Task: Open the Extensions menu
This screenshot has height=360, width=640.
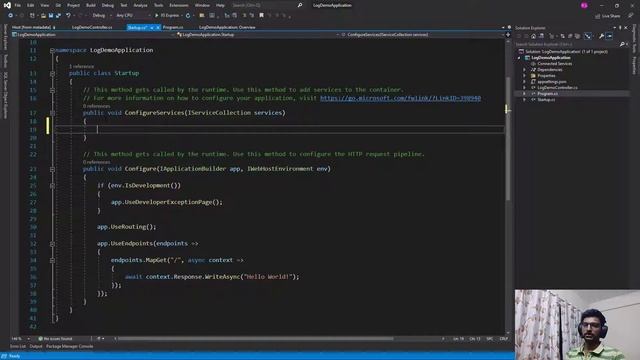Action: [179, 5]
